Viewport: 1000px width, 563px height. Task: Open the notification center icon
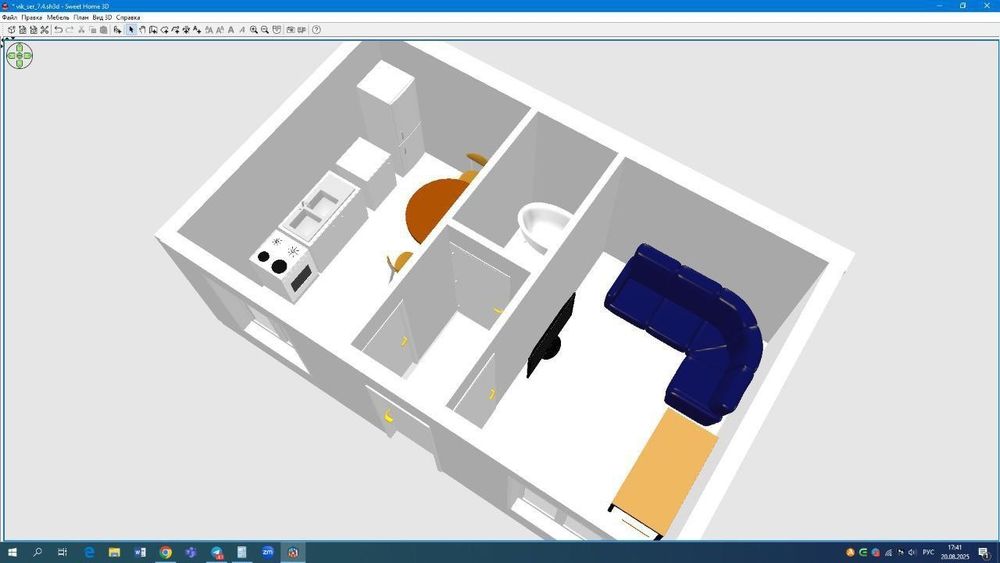click(985, 553)
